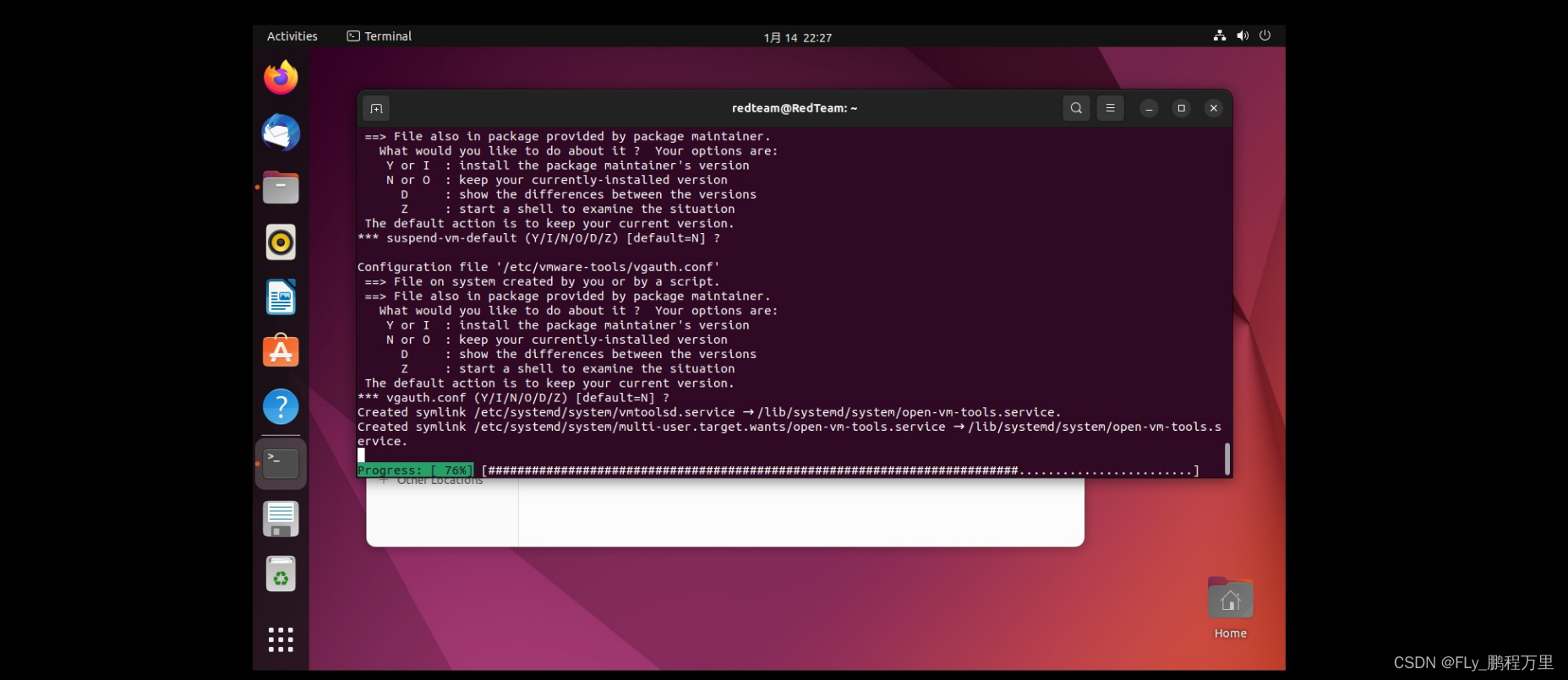Click the 'redteam@RedTeam: ~' title bar
Image resolution: width=1568 pixels, height=680 pixels.
point(795,108)
